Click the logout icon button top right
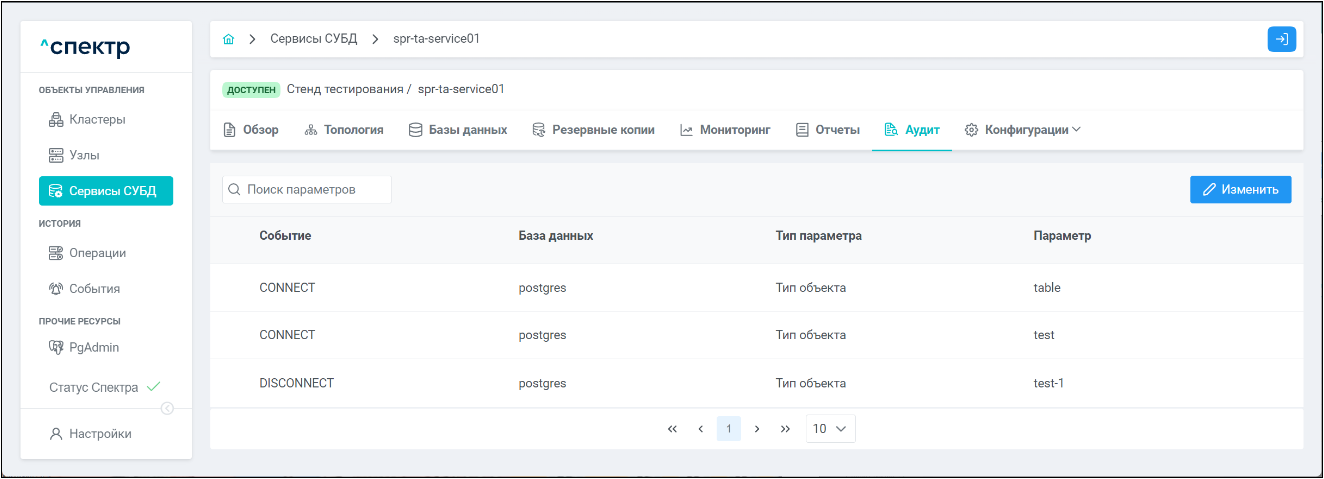The image size is (1324, 479). click(x=1281, y=39)
